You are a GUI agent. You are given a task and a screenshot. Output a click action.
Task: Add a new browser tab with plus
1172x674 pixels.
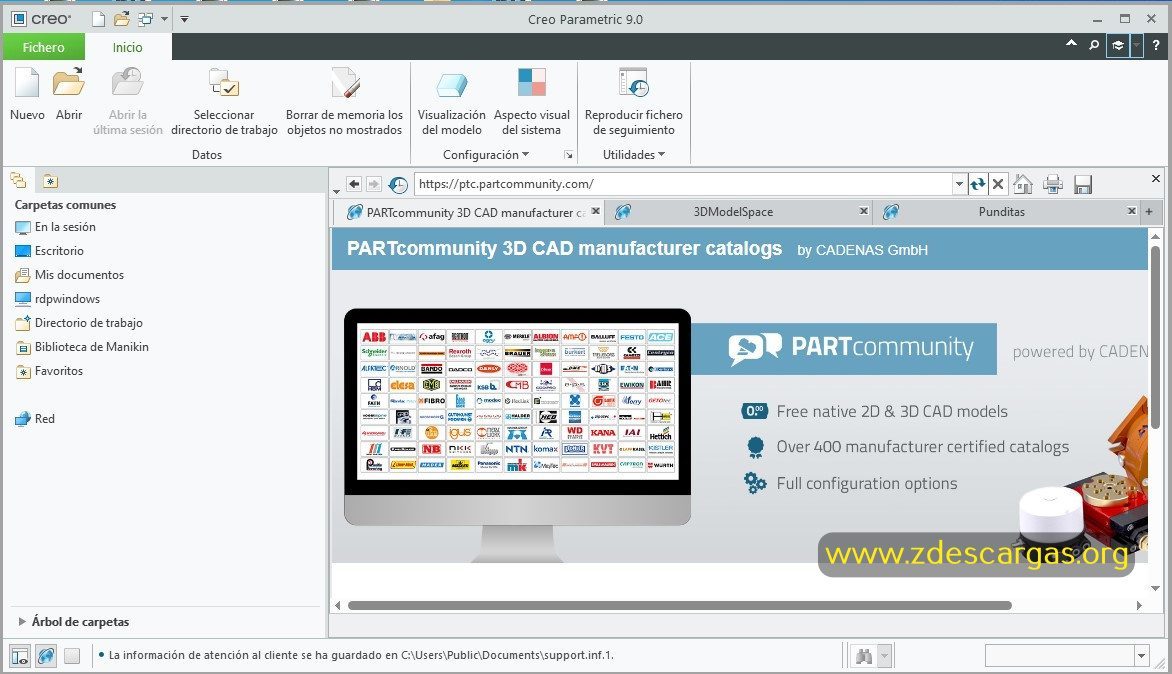coord(1149,211)
